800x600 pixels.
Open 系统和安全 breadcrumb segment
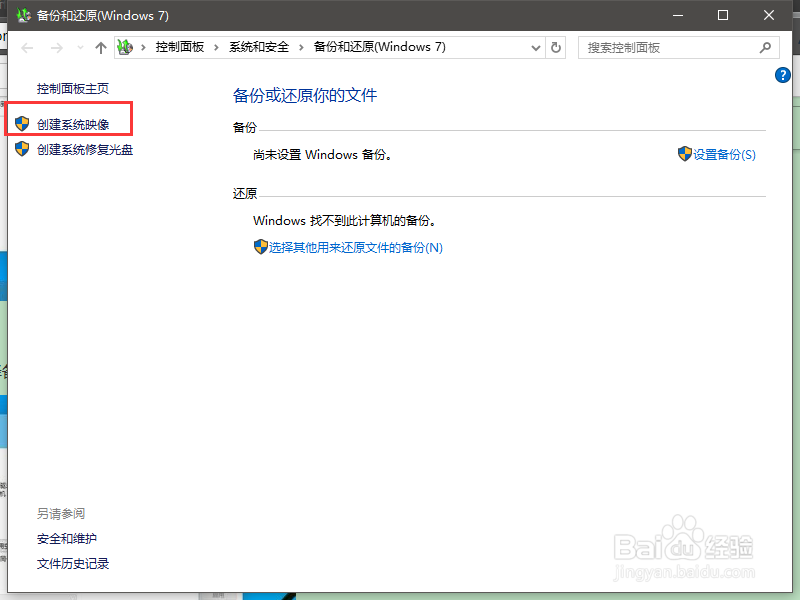tap(259, 47)
